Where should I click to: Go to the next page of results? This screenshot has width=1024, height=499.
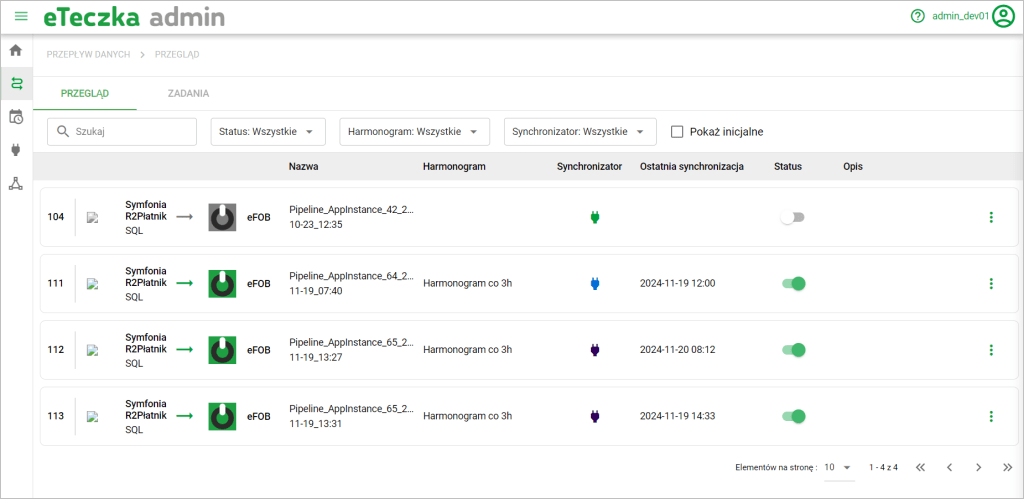[978, 467]
